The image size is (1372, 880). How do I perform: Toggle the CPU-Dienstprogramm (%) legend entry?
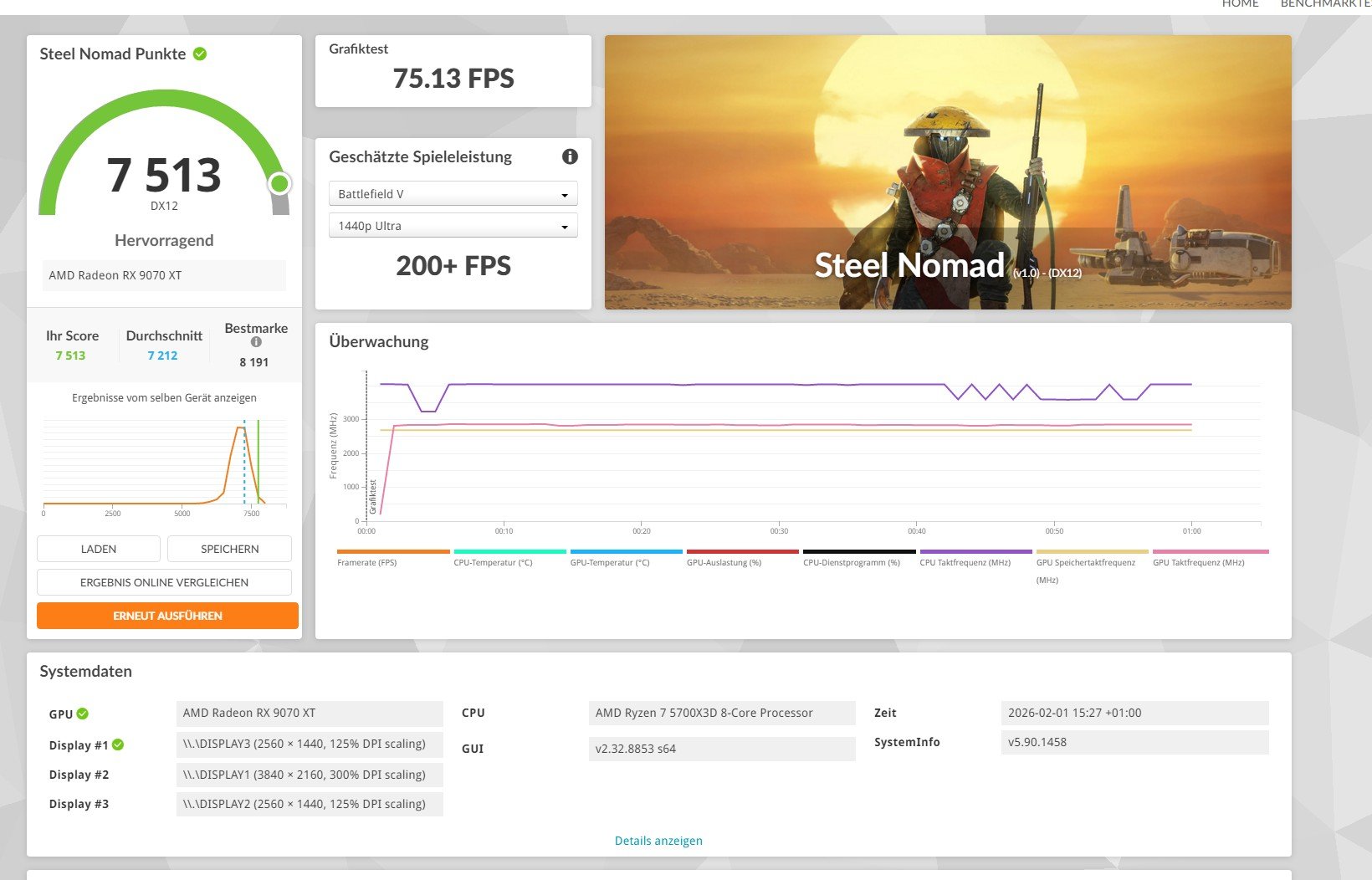coord(859,558)
